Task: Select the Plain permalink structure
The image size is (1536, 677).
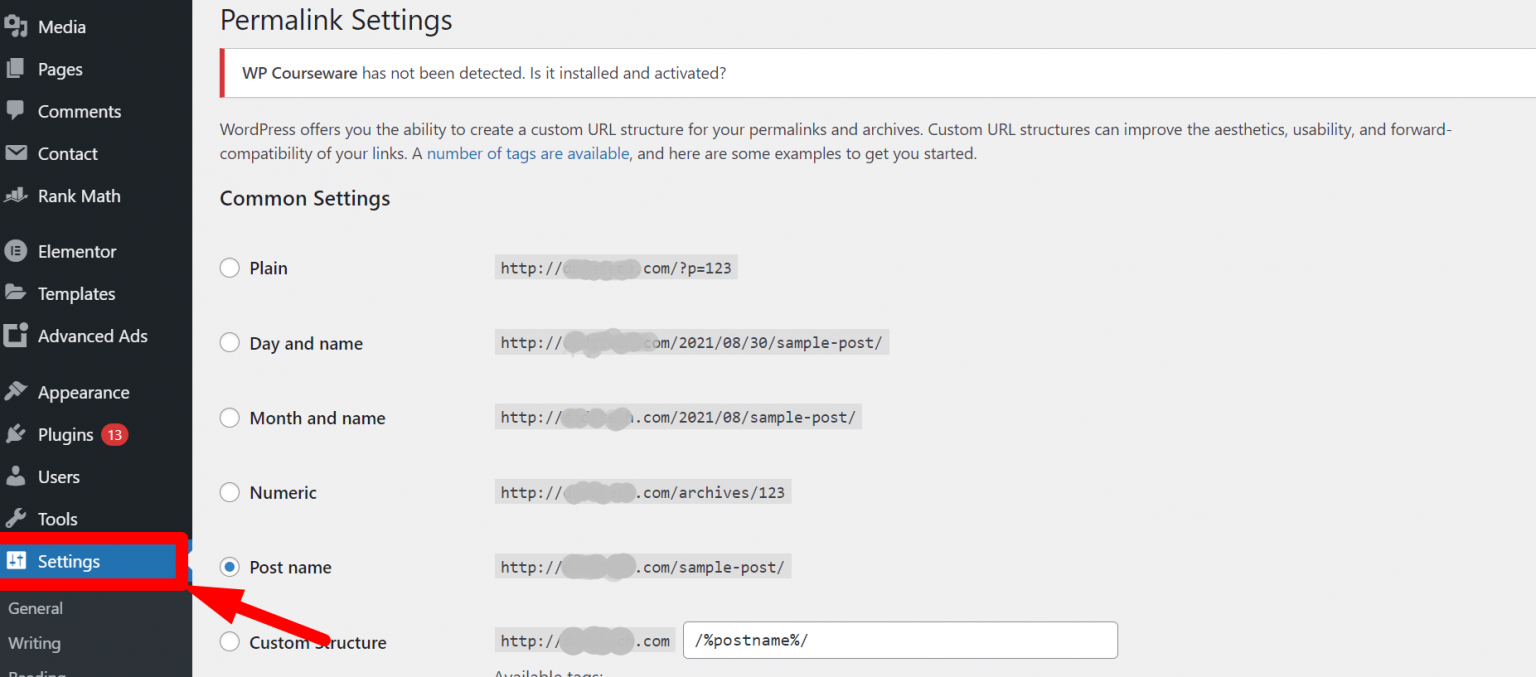Action: click(x=229, y=268)
